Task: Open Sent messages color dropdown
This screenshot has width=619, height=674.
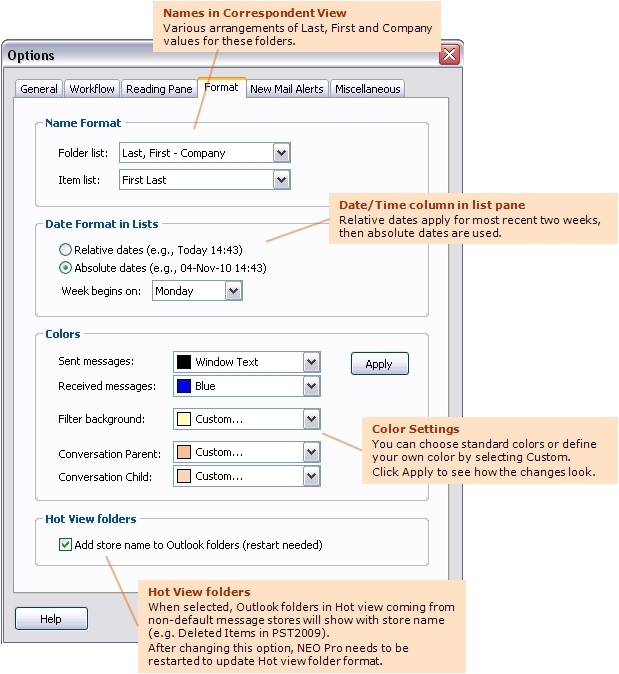Action: [312, 362]
